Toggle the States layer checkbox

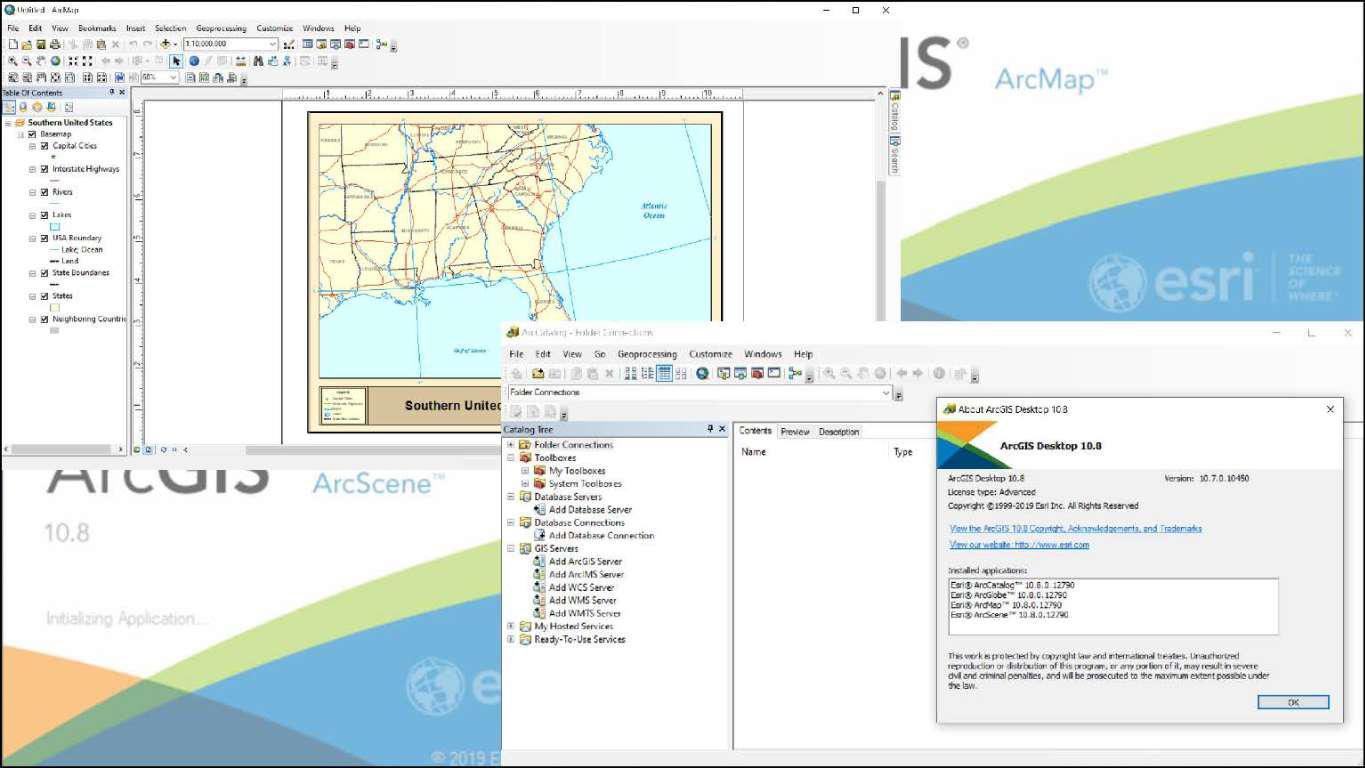pos(44,296)
